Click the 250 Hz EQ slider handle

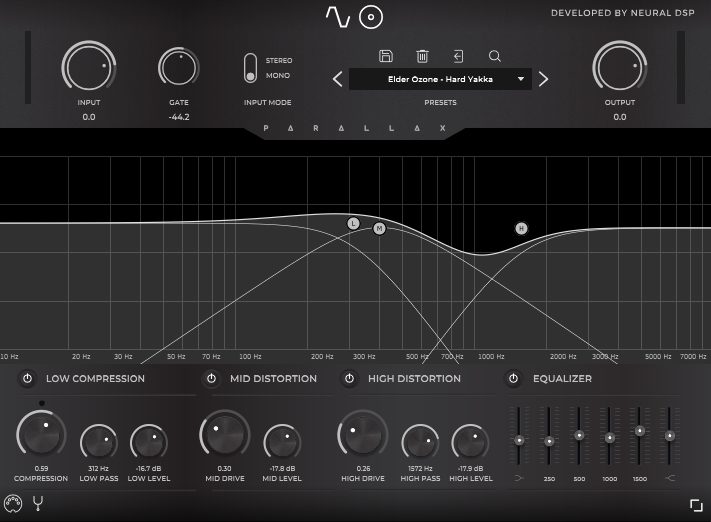pos(549,441)
